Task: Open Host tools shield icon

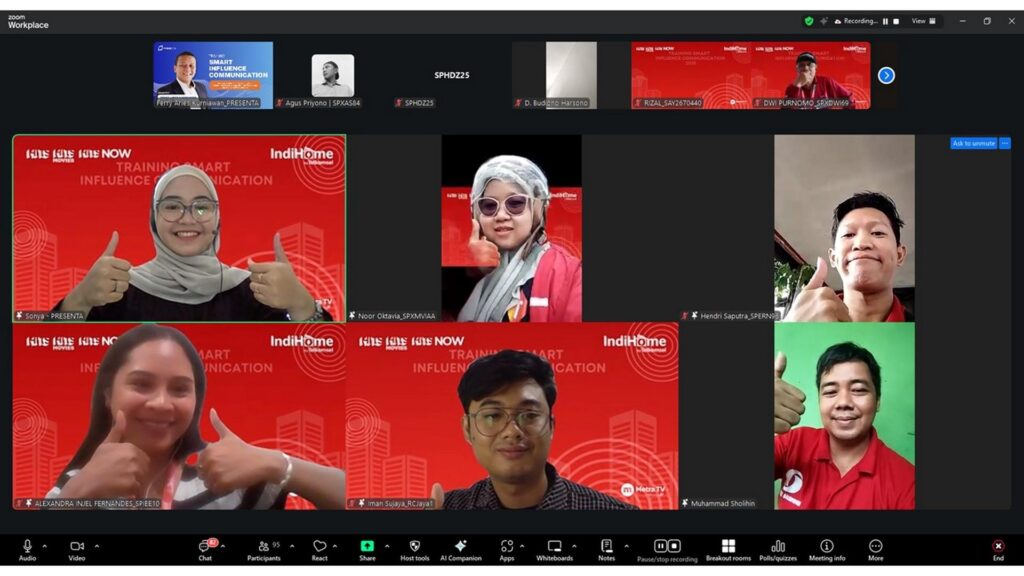Action: point(415,550)
